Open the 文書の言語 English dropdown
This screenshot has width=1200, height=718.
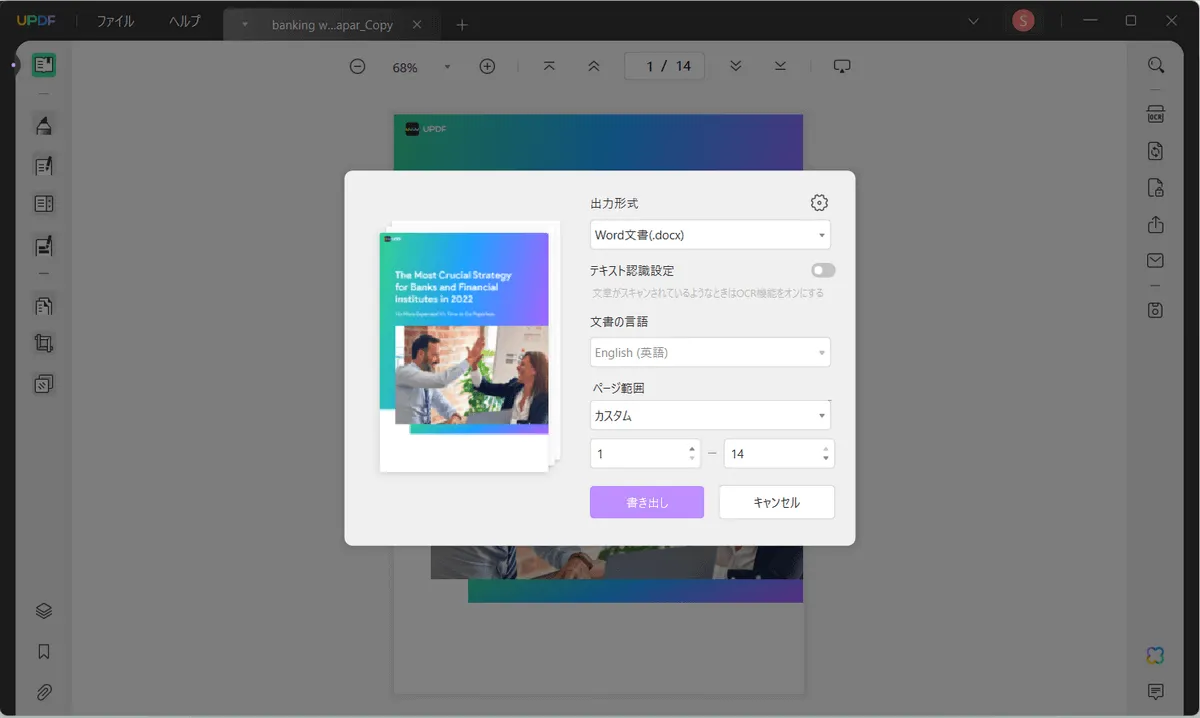tap(710, 352)
